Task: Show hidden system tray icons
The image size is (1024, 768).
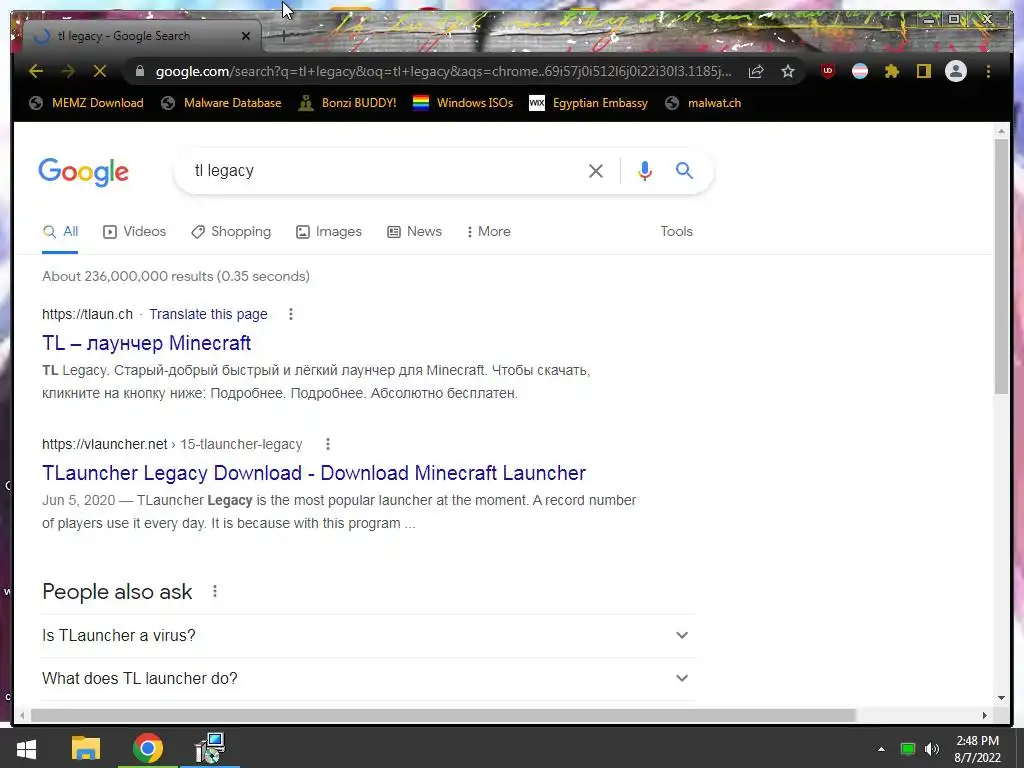Action: click(x=881, y=749)
